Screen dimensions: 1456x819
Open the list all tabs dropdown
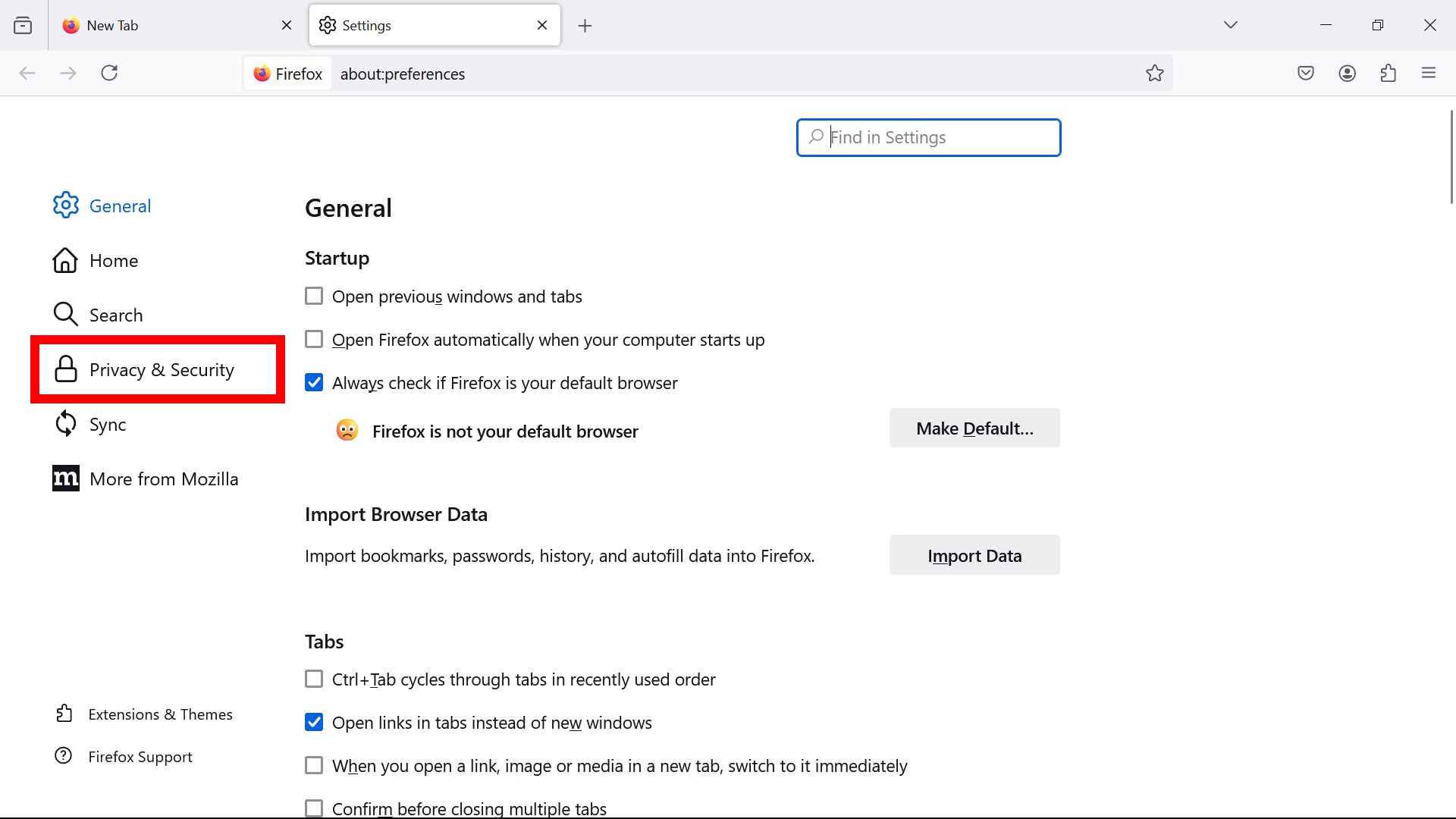[x=1230, y=24]
